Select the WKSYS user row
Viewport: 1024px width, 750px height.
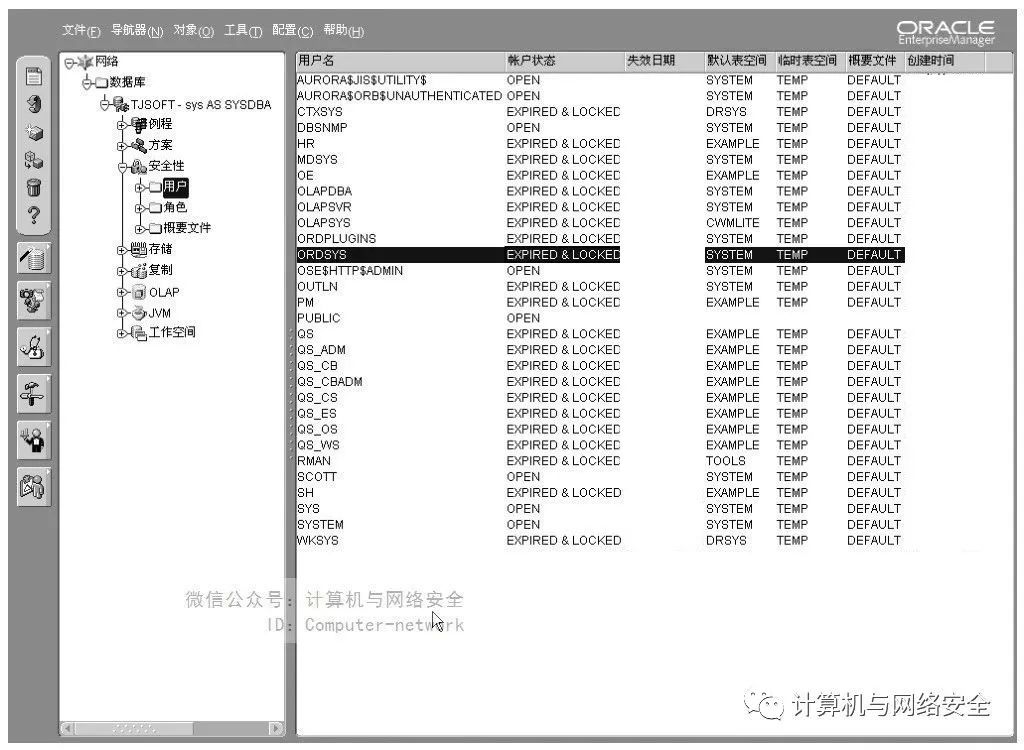click(600, 541)
